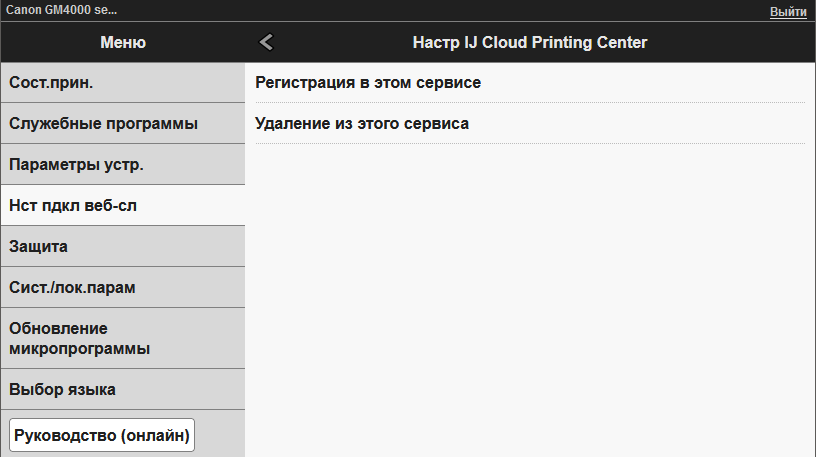Select Служебные программы in the menu
The image size is (816, 457).
[x=122, y=123]
